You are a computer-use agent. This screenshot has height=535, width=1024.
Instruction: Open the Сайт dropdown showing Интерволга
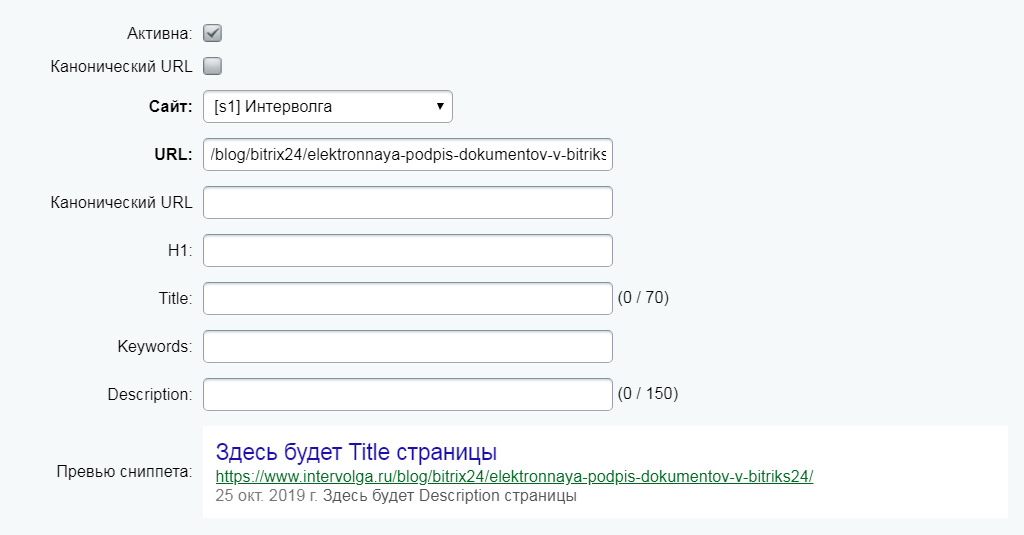[x=328, y=106]
